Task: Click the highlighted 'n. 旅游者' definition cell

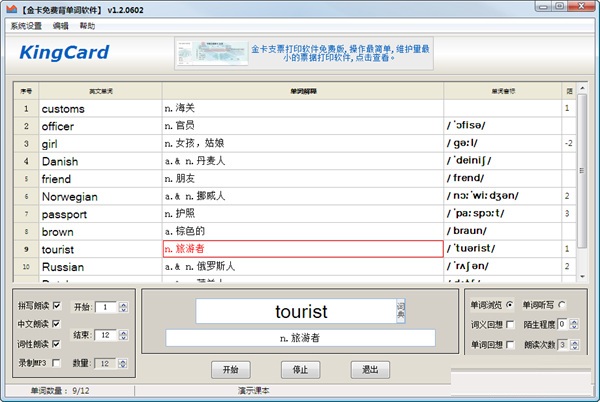Action: click(303, 249)
